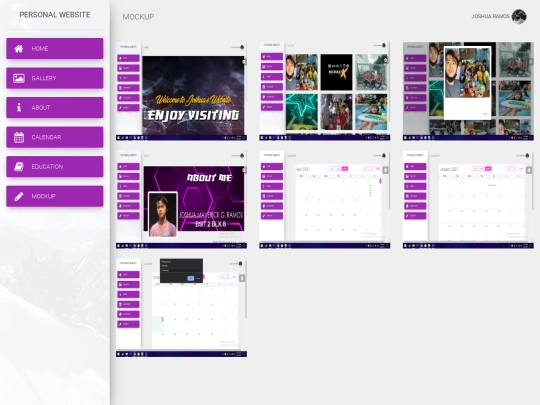
Task: Select the Mockup menu item
Action: pos(55,196)
